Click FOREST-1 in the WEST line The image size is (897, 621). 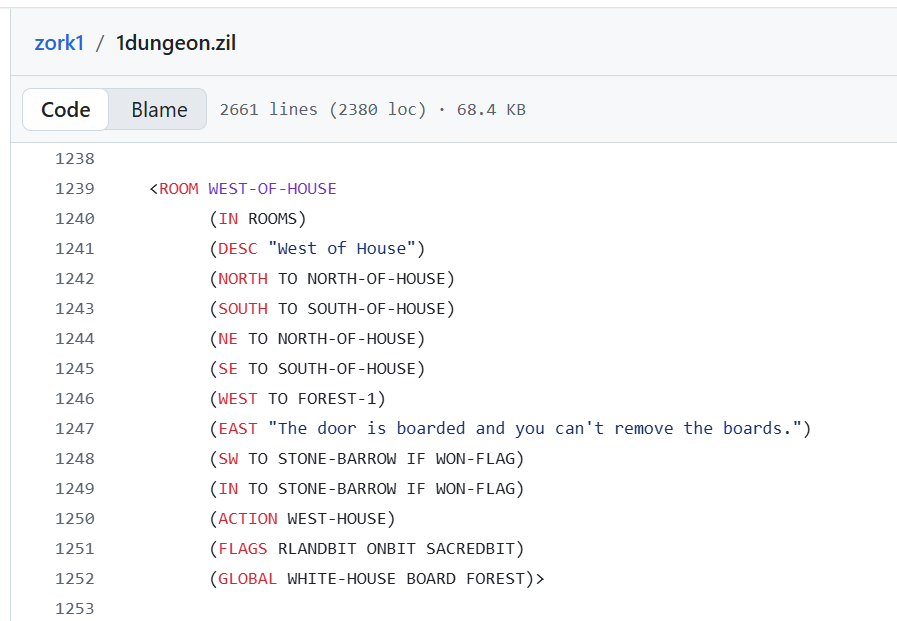[337, 399]
